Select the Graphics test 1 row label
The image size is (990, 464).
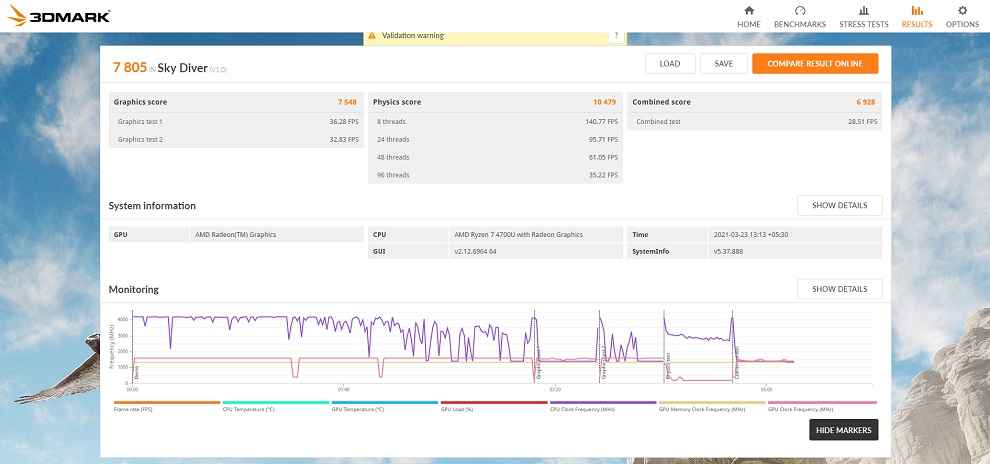pos(140,121)
